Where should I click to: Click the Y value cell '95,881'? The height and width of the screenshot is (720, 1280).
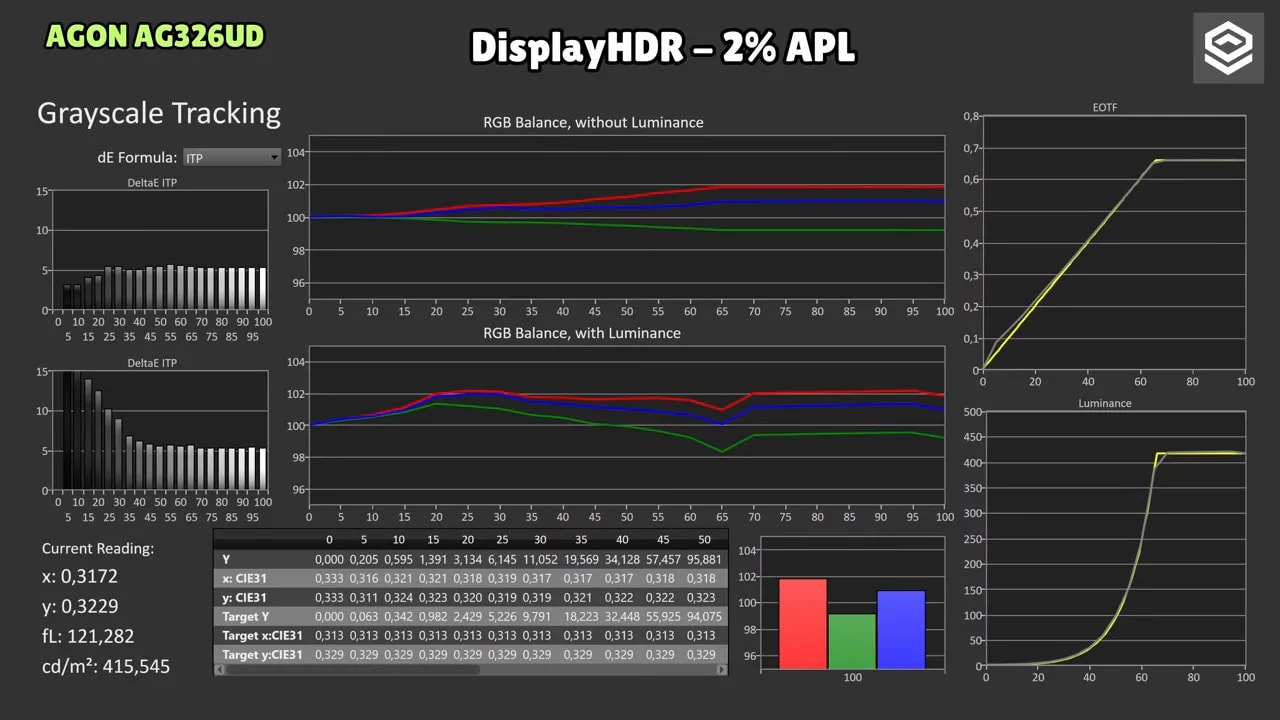704,560
